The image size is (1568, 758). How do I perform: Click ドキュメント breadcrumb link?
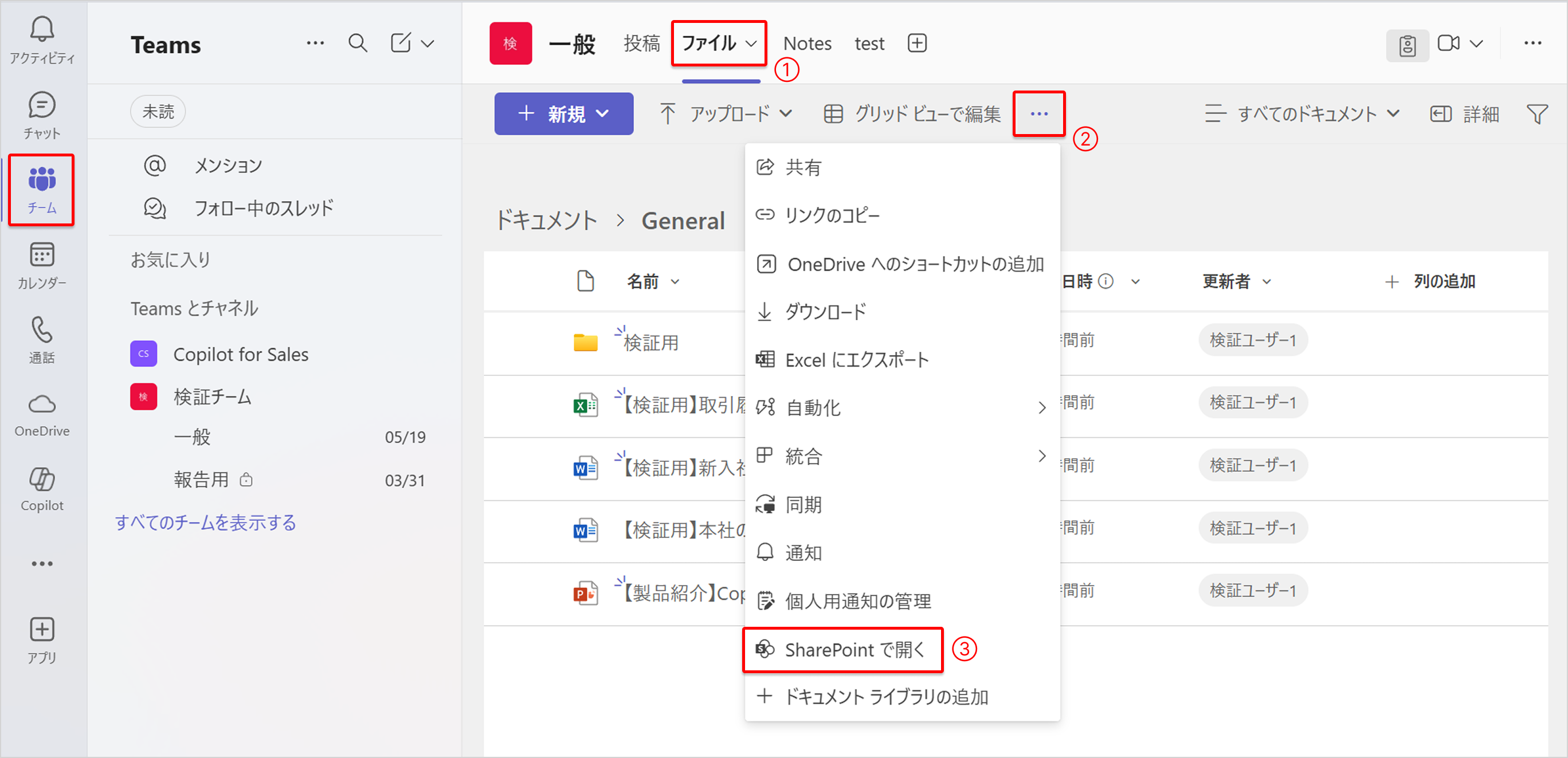(x=546, y=220)
